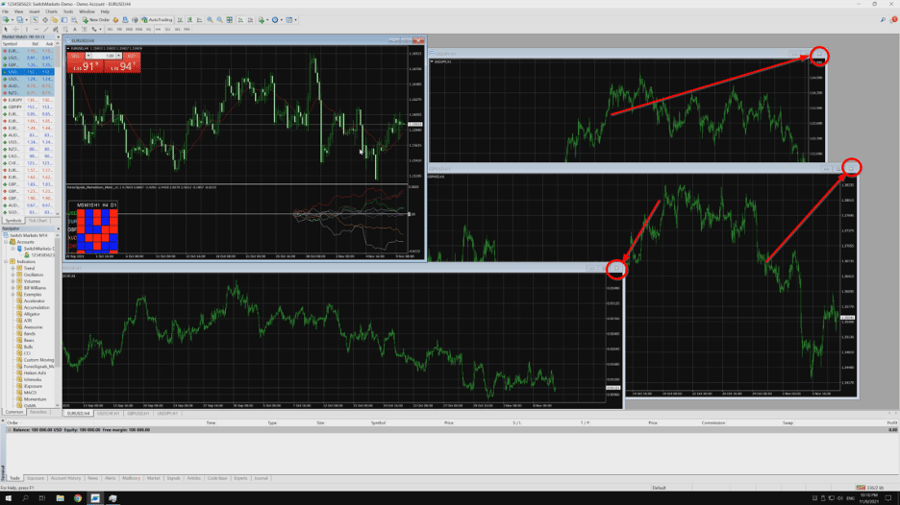Switch timeframe to M15

(129, 29)
